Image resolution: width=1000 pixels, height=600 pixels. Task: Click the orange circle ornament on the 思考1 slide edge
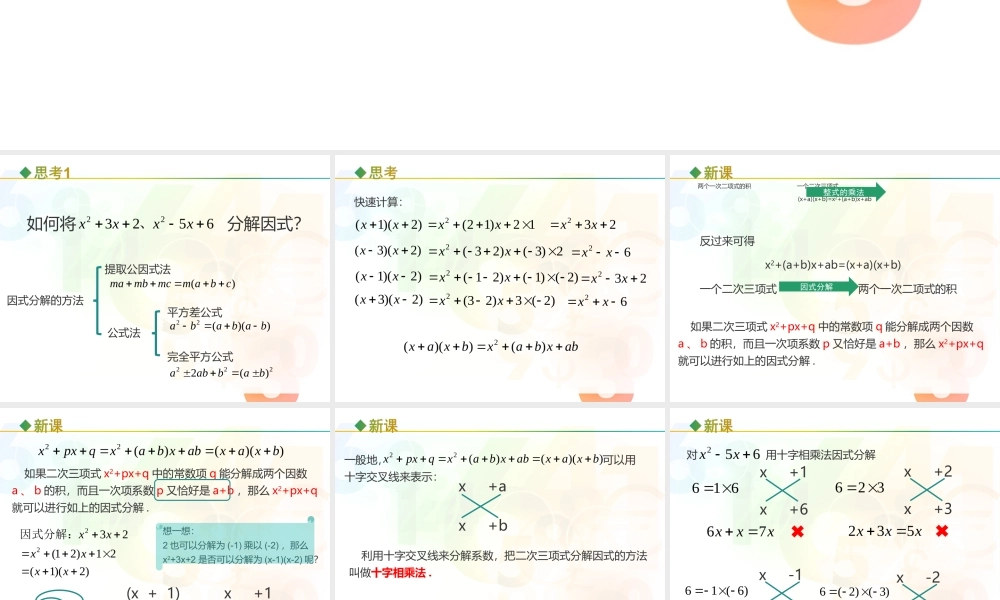[268, 397]
